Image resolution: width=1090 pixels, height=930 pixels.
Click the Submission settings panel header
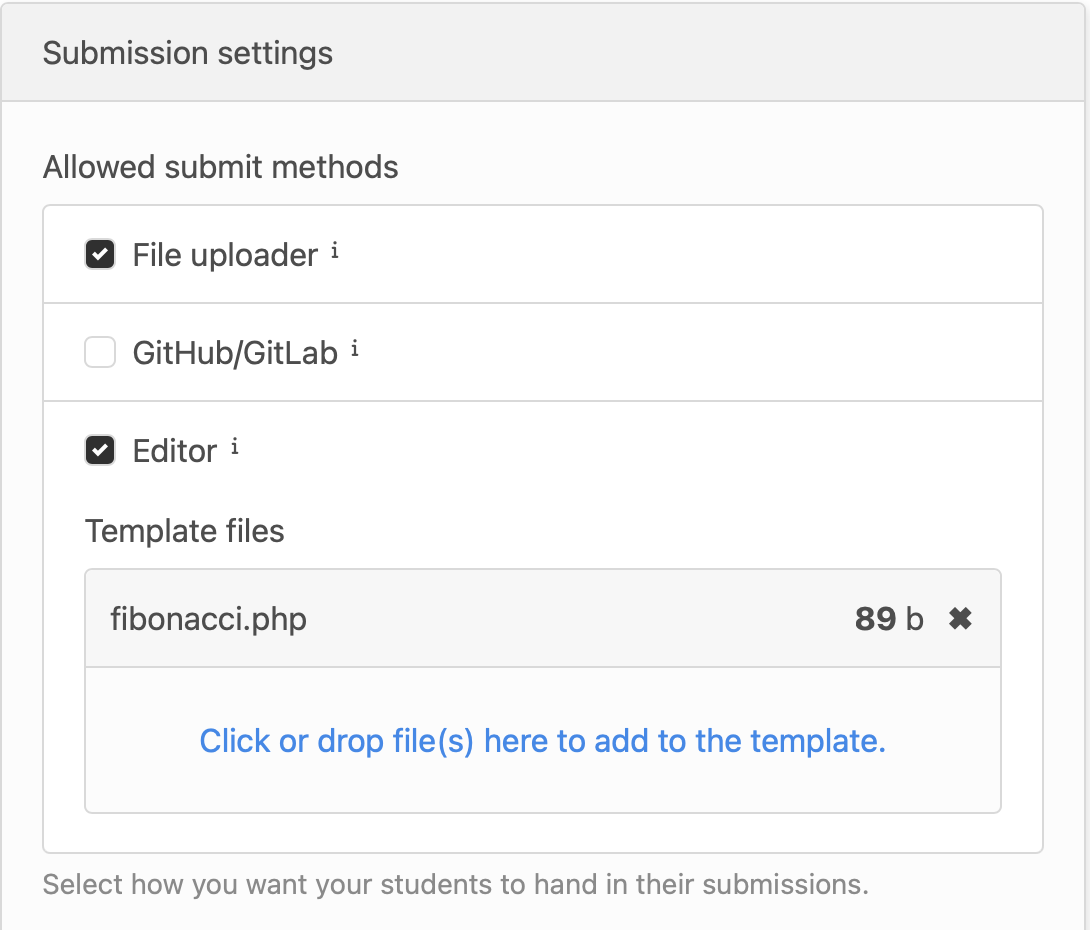tap(188, 53)
